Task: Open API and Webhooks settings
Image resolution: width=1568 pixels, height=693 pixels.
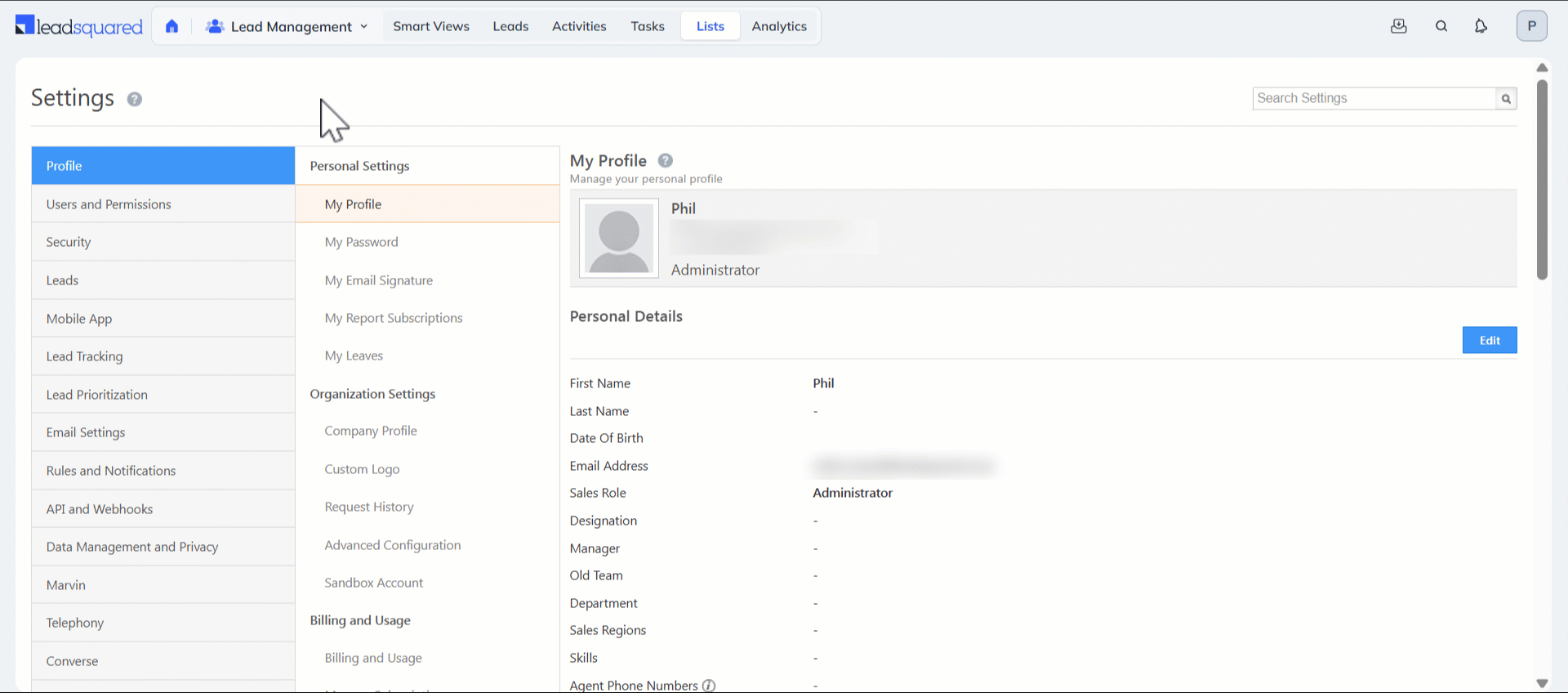Action: tap(163, 509)
